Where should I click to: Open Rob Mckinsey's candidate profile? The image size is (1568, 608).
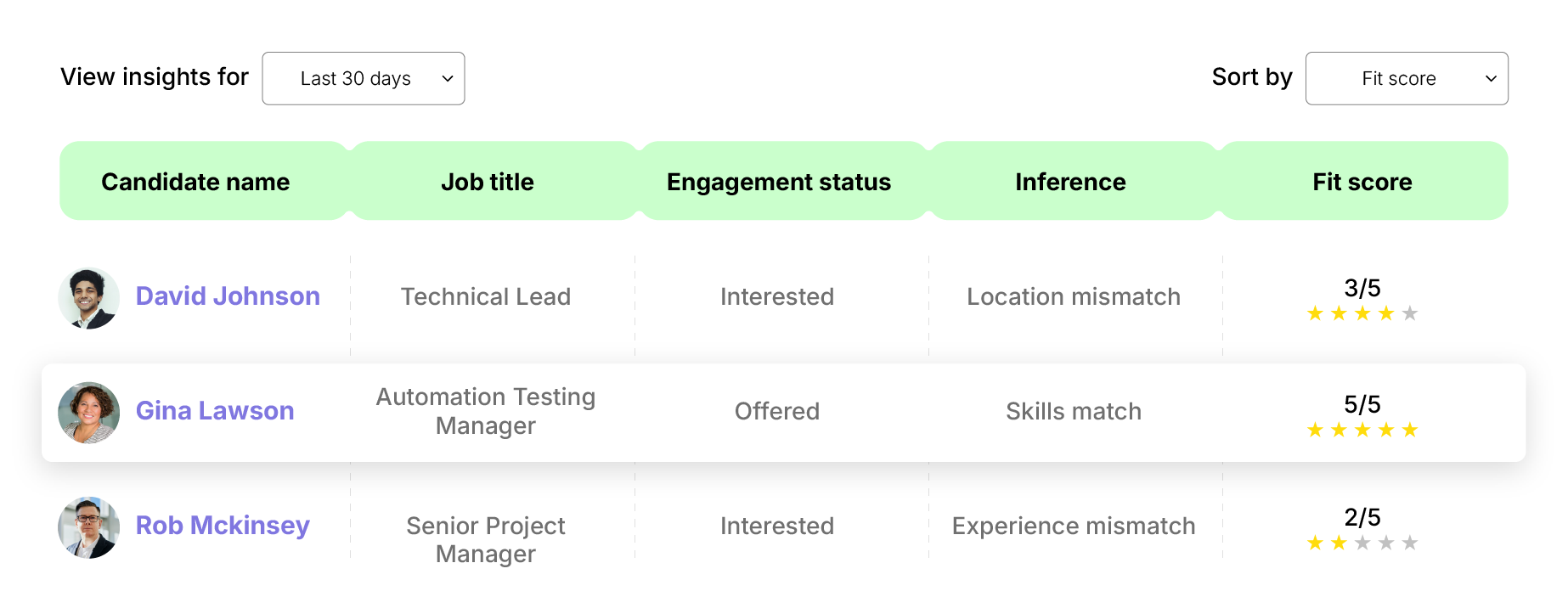pos(223,526)
